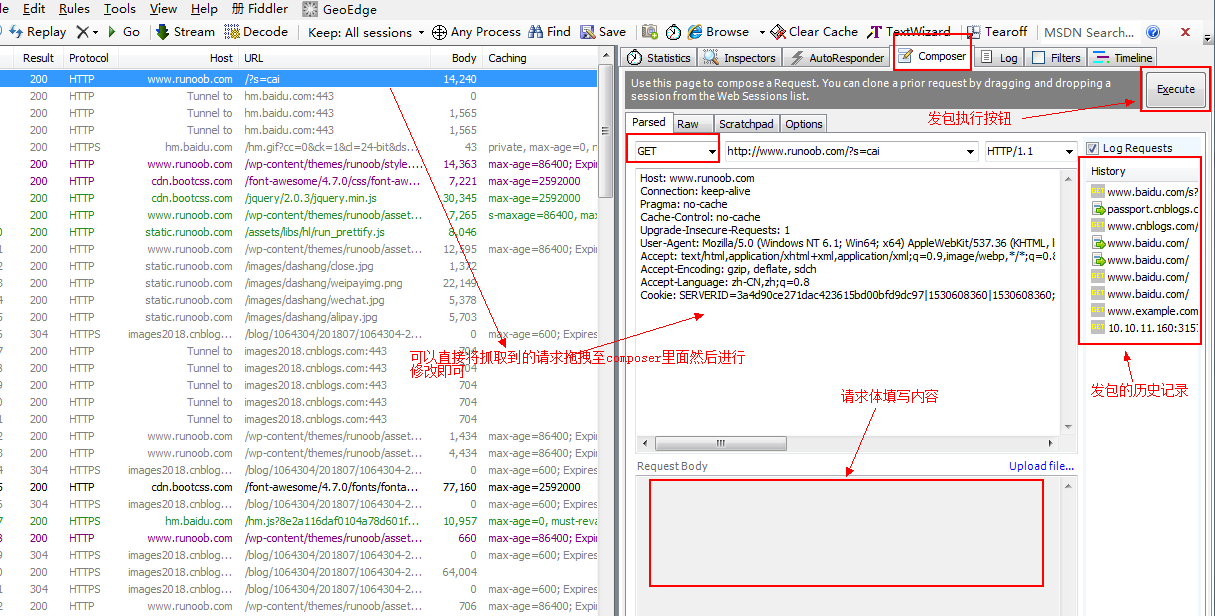Click the Browse button with IE icon
Screen dimensions: 1215x616
(x=719, y=32)
